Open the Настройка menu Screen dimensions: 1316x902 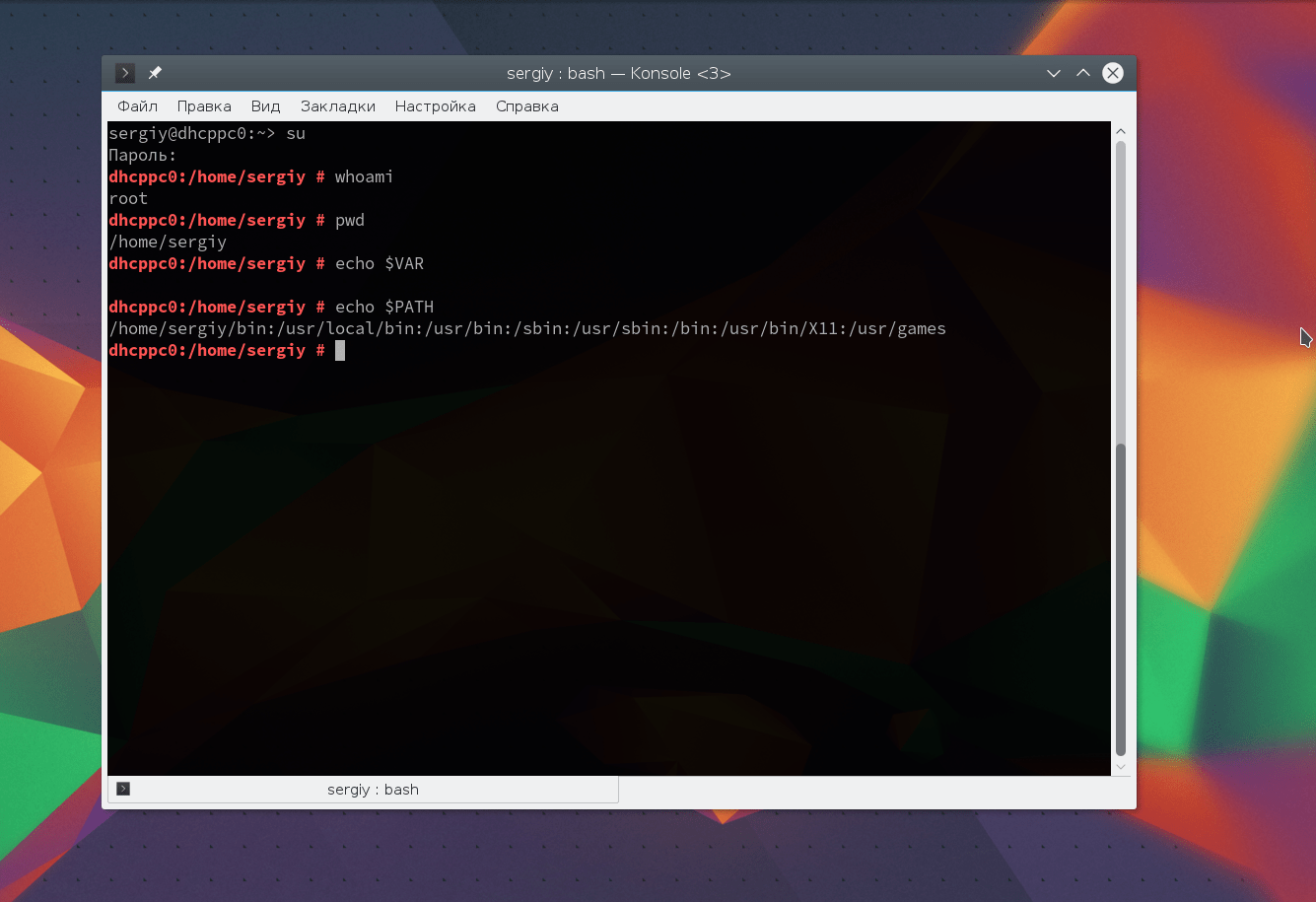[x=435, y=105]
